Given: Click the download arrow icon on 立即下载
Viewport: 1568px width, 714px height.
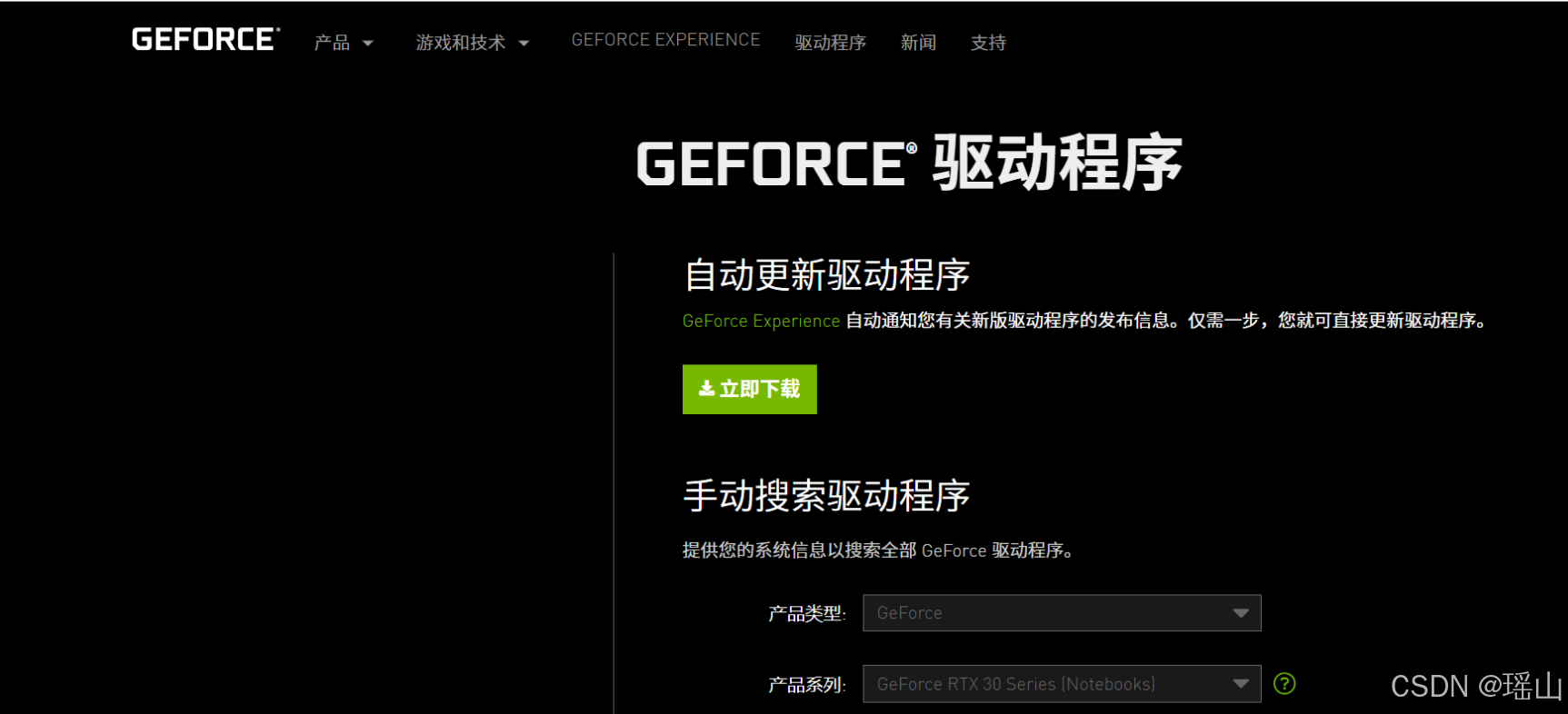Looking at the screenshot, I should coord(706,389).
